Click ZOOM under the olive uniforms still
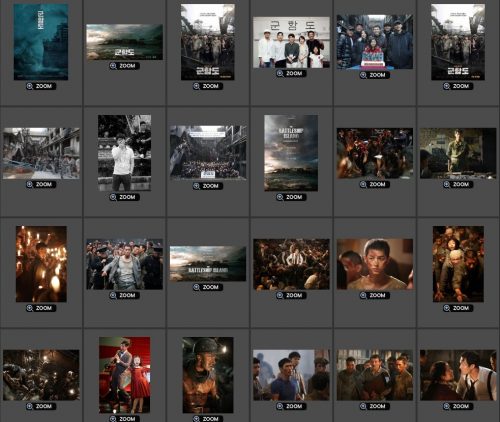The width and height of the screenshot is (500, 422). (375, 406)
